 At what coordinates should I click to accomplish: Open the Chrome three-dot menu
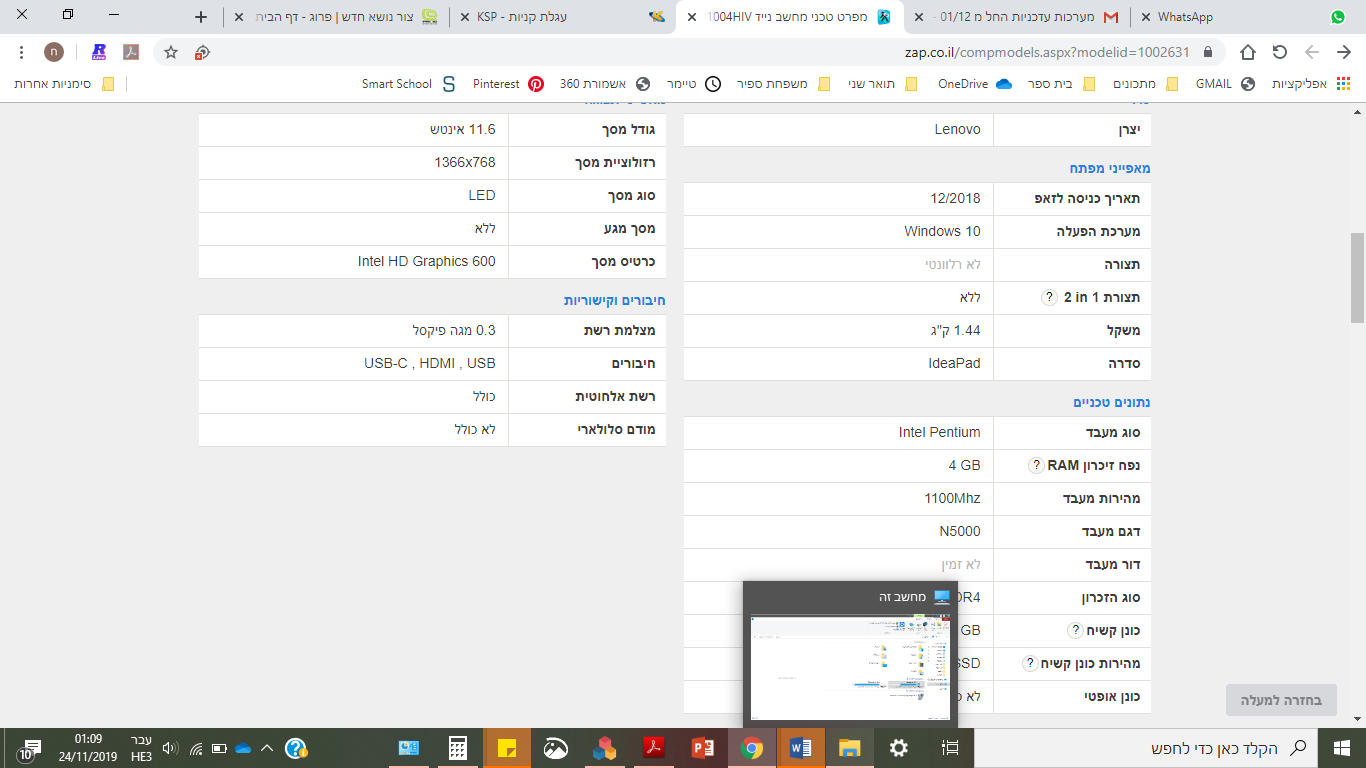[x=22, y=52]
